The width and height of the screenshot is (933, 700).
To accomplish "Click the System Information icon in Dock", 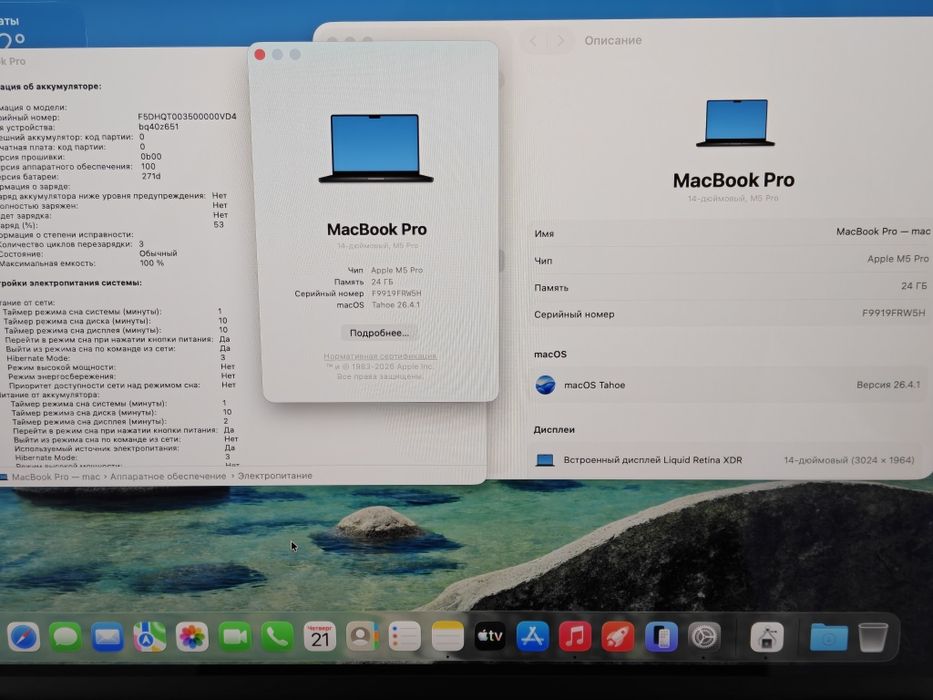I will [x=766, y=637].
